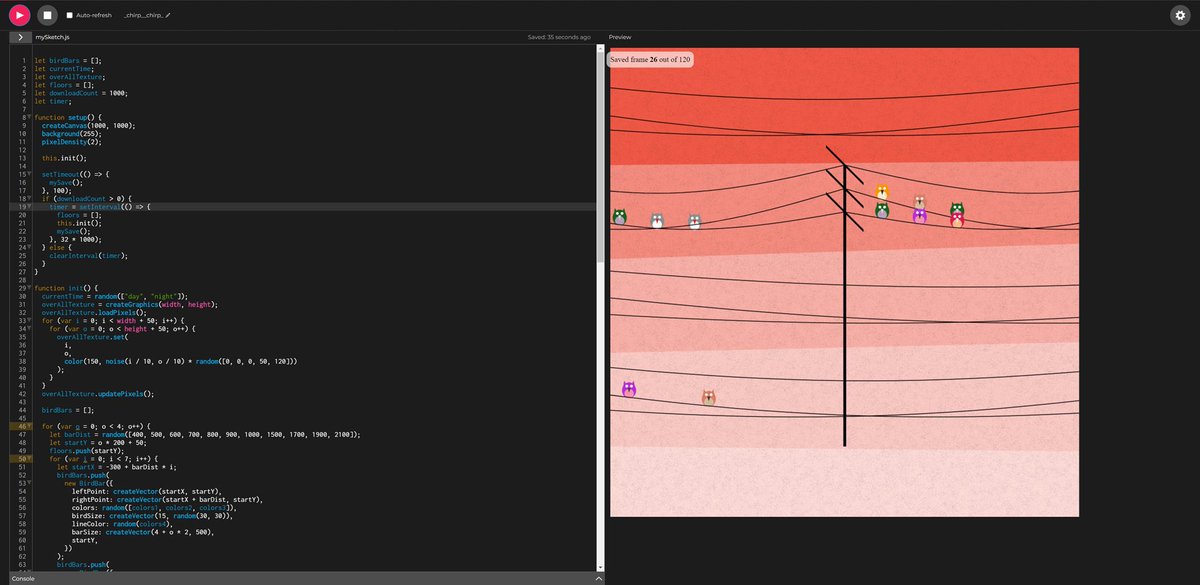1200x585 pixels.
Task: Expand the sketch files sidebar chevron
Action: (x=20, y=37)
